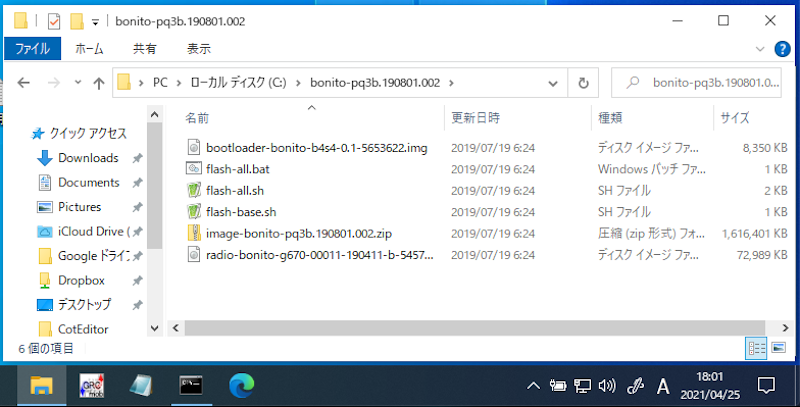This screenshot has height=407, width=800.
Task: Open the Command Prompt taskbar icon
Action: tap(191, 385)
